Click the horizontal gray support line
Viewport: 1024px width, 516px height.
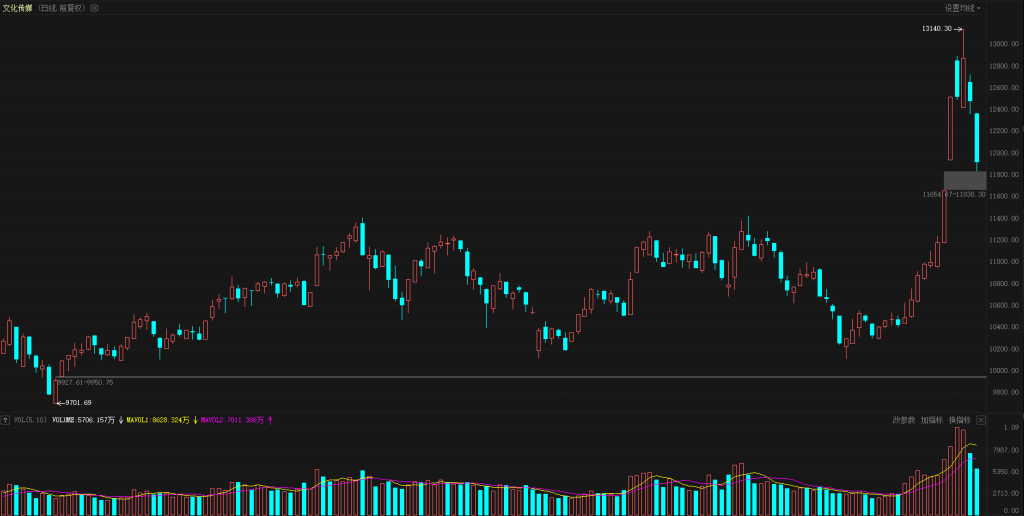click(x=500, y=377)
